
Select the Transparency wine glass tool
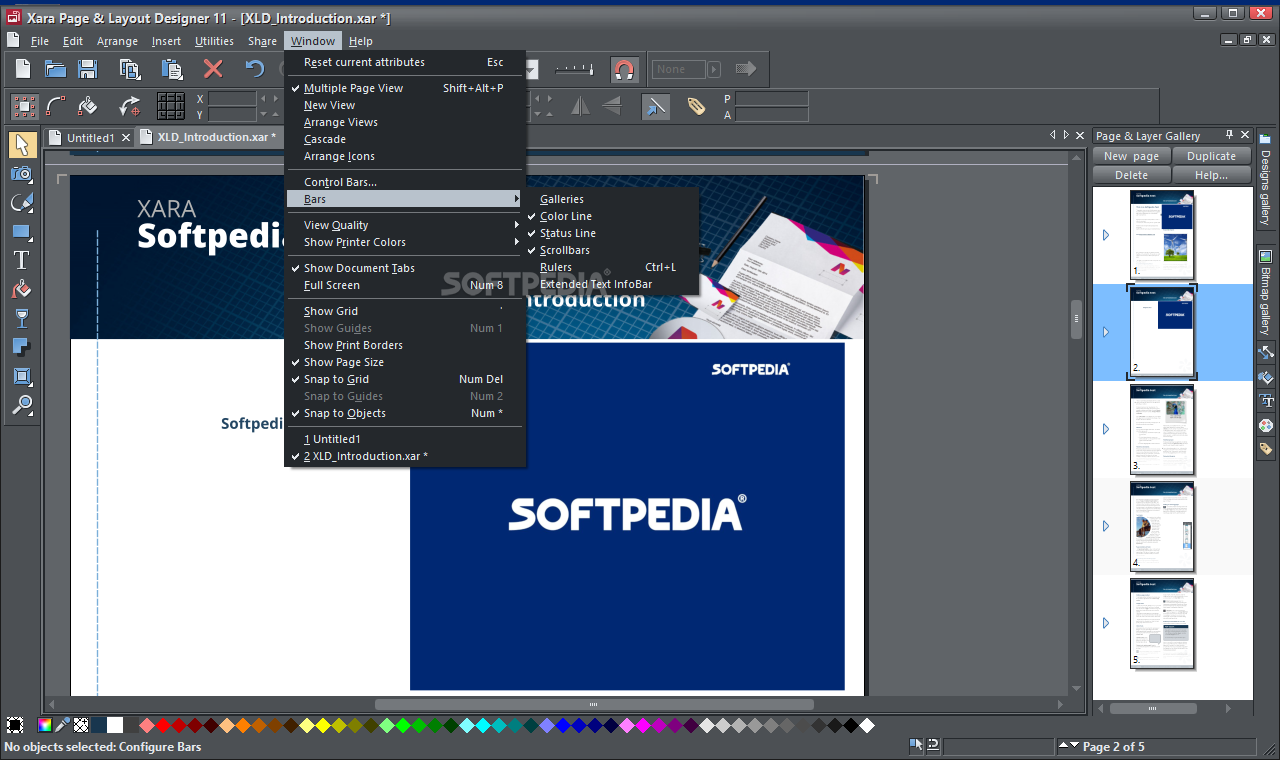click(21, 318)
